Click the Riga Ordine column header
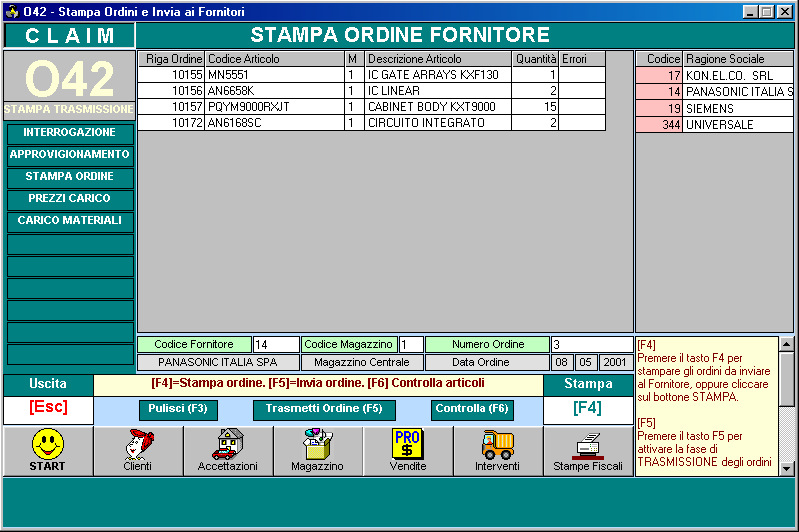799x532 pixels. 171,59
